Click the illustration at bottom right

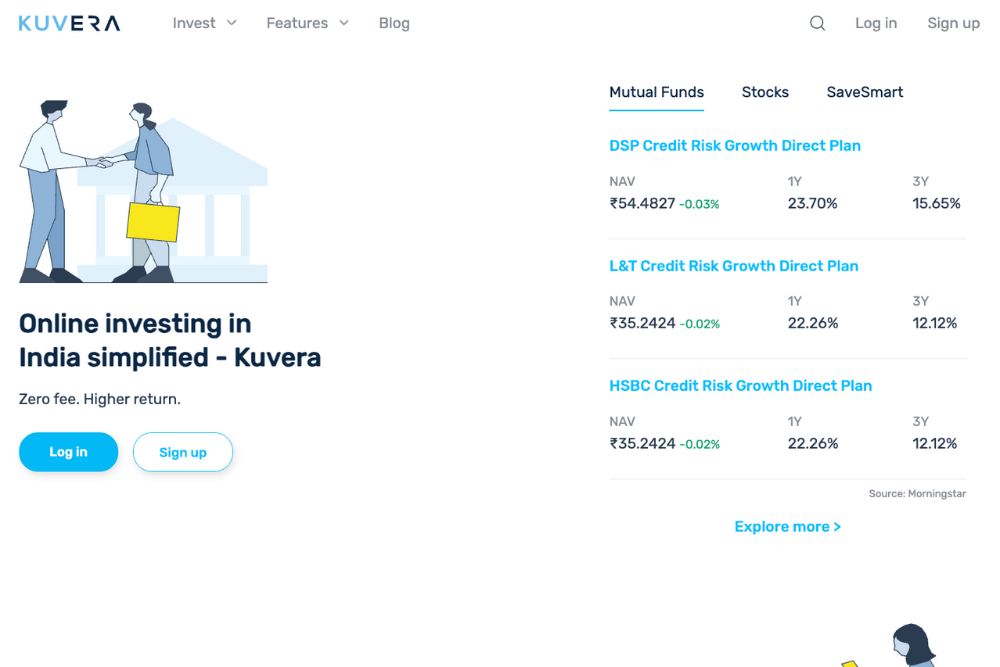click(905, 646)
